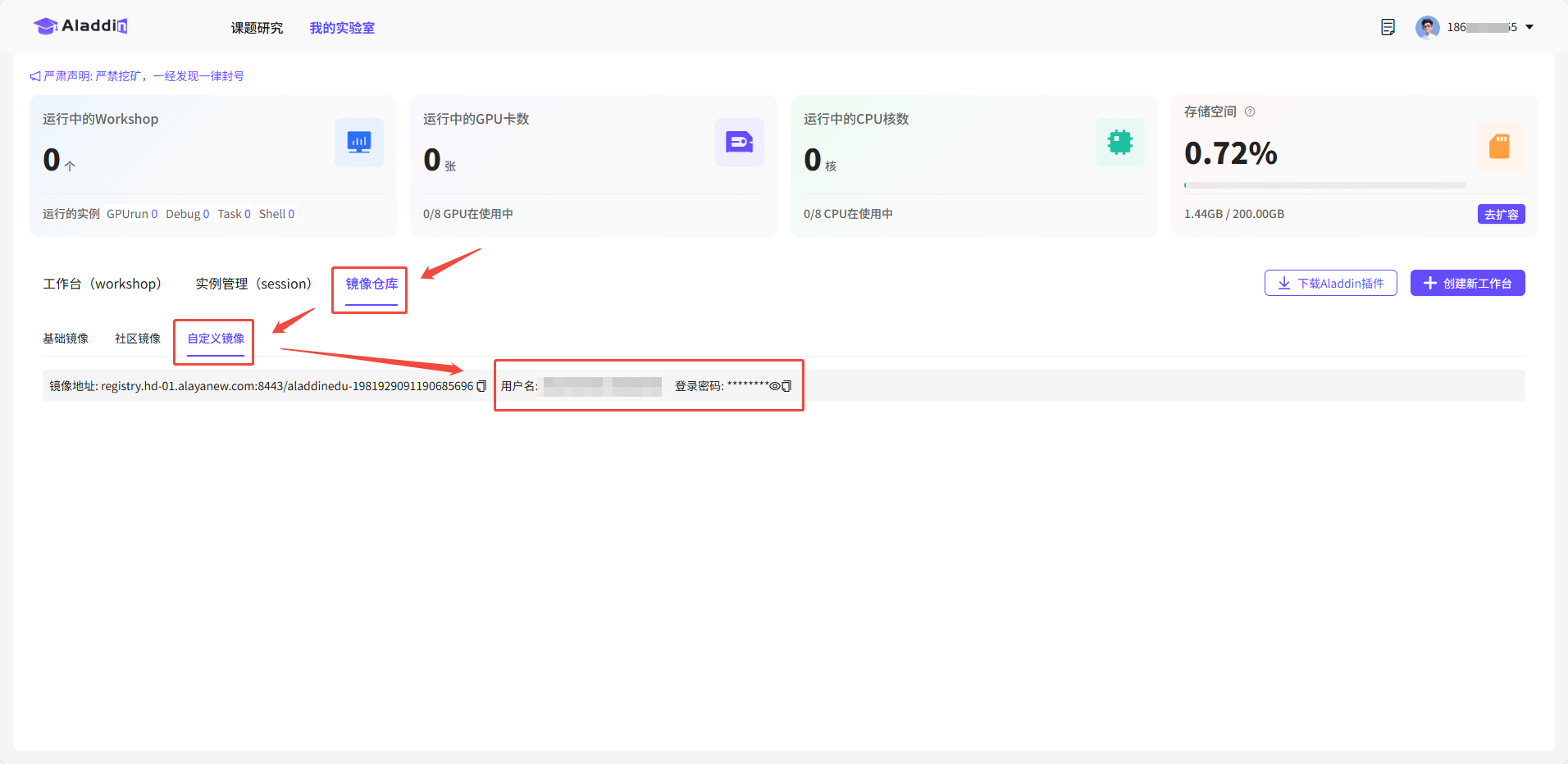Click 创建新工作台 button

(1467, 283)
